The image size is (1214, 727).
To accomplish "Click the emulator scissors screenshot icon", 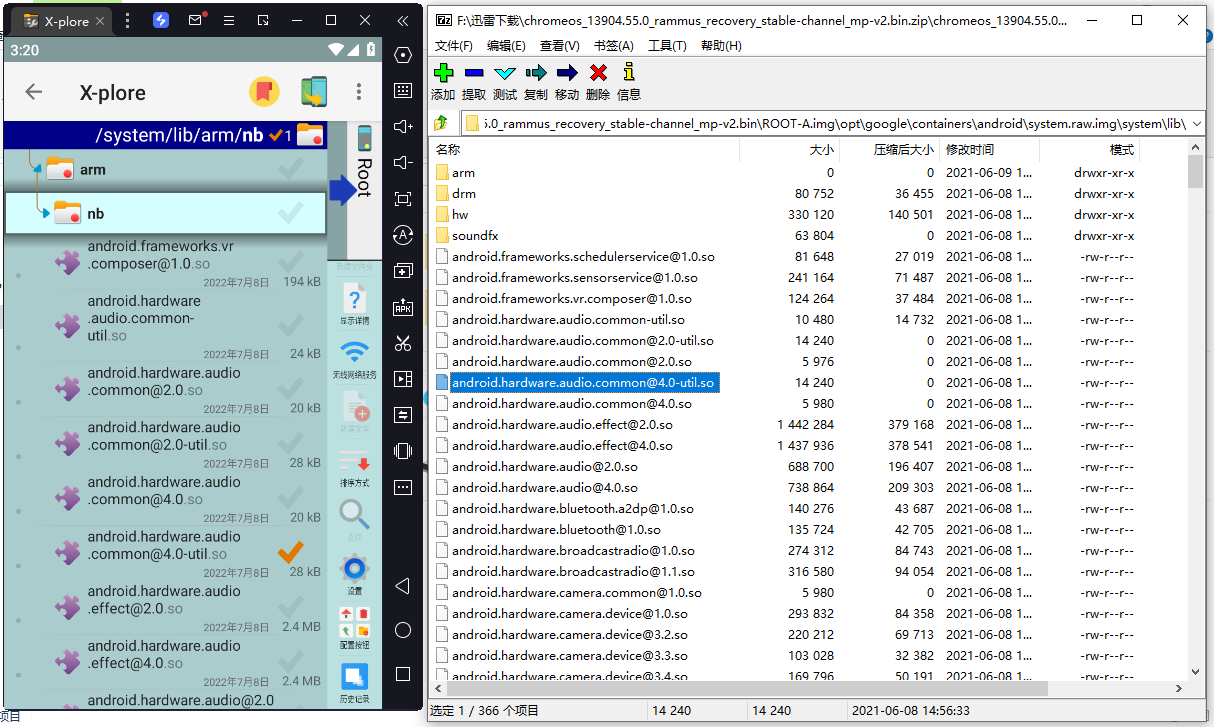I will 403,343.
